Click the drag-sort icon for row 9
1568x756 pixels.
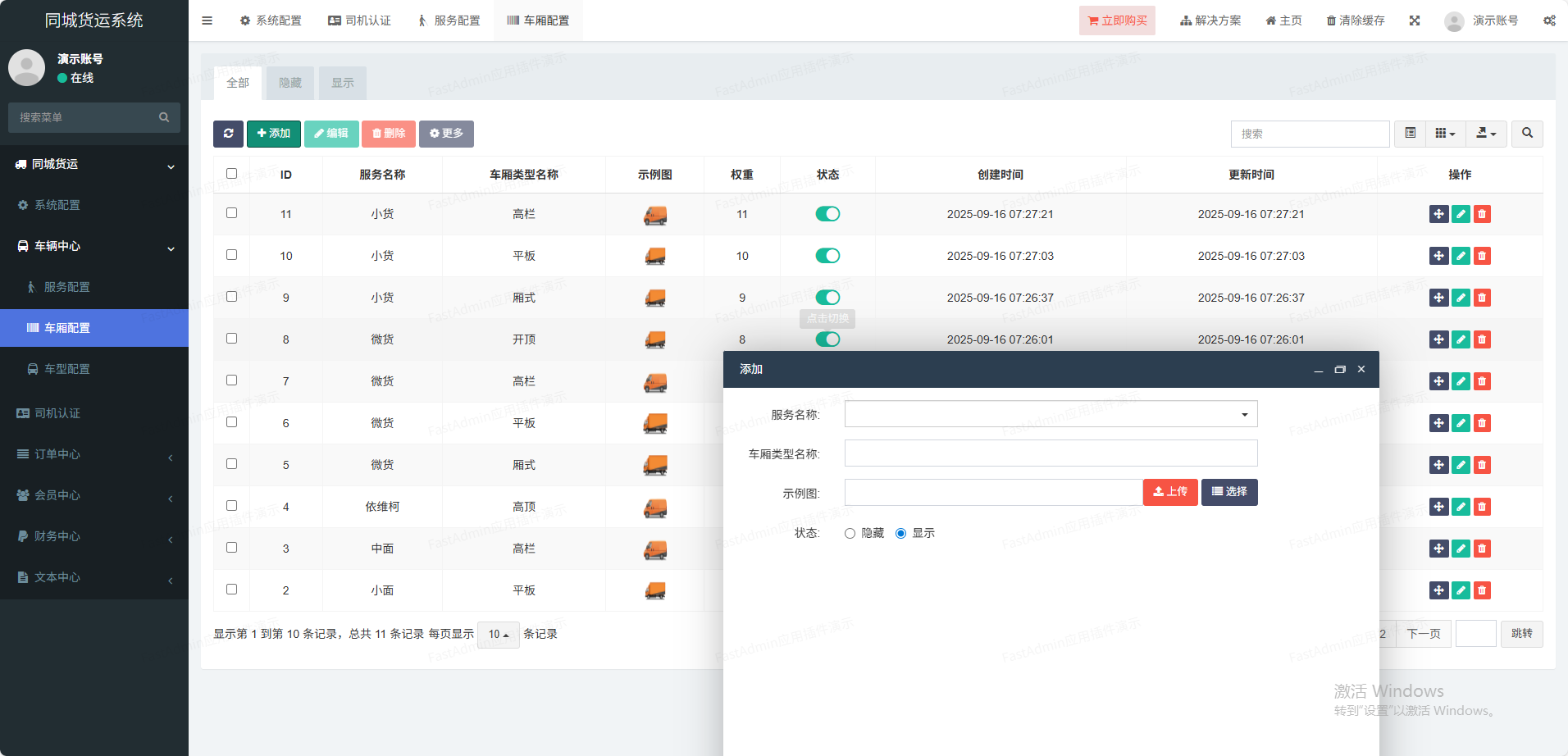click(x=1438, y=298)
